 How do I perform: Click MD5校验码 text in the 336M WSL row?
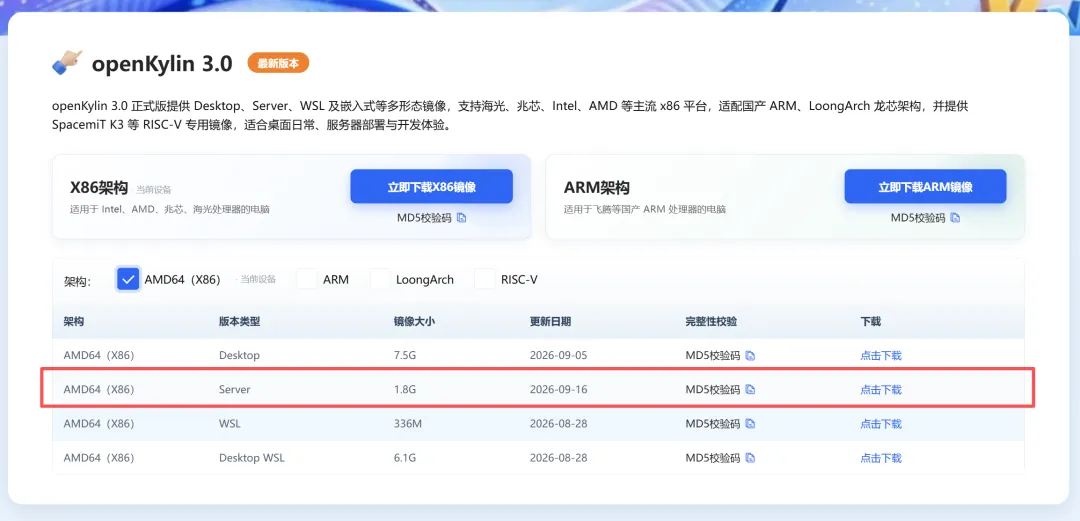[x=713, y=423]
